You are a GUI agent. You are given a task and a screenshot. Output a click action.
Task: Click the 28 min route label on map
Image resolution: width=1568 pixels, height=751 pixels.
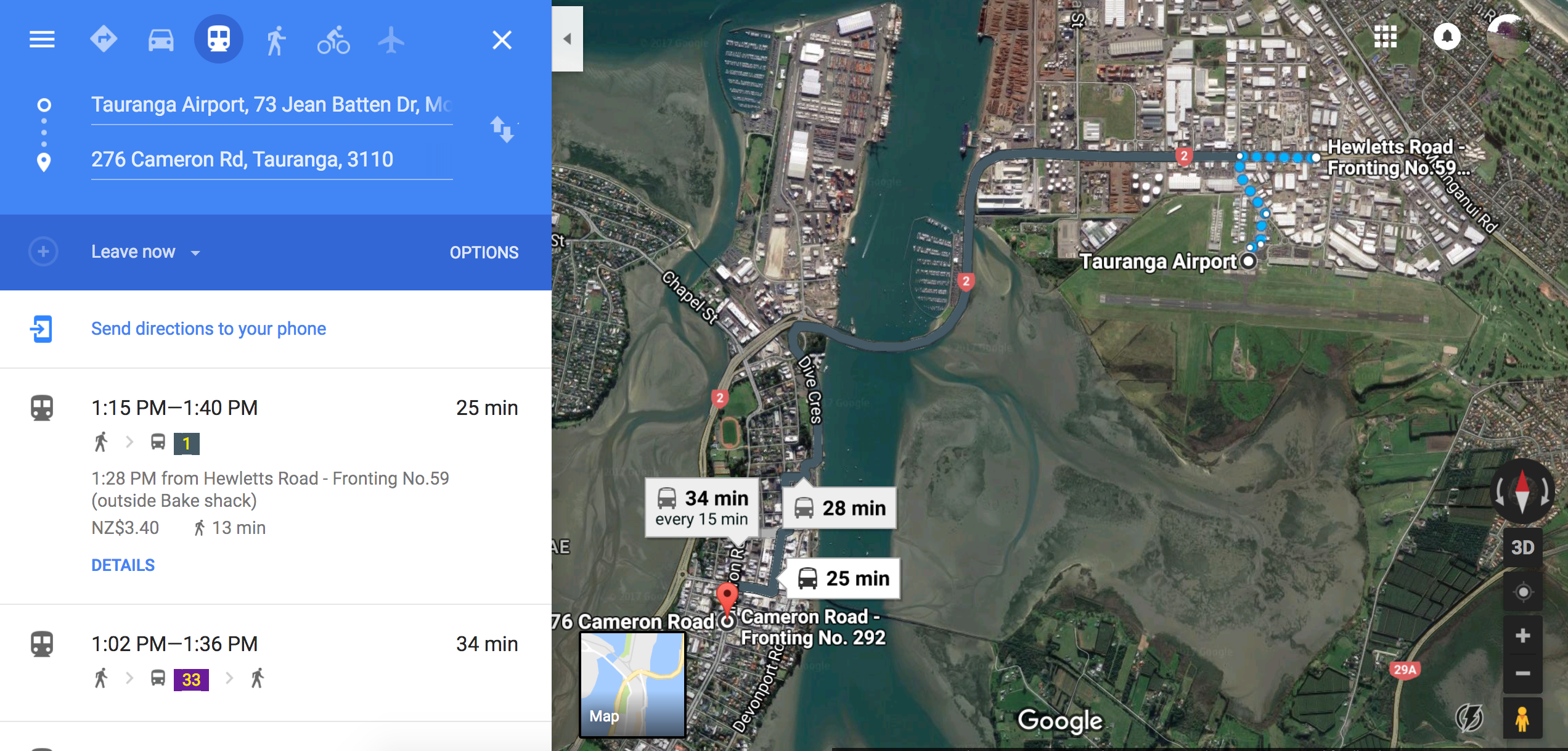click(839, 508)
